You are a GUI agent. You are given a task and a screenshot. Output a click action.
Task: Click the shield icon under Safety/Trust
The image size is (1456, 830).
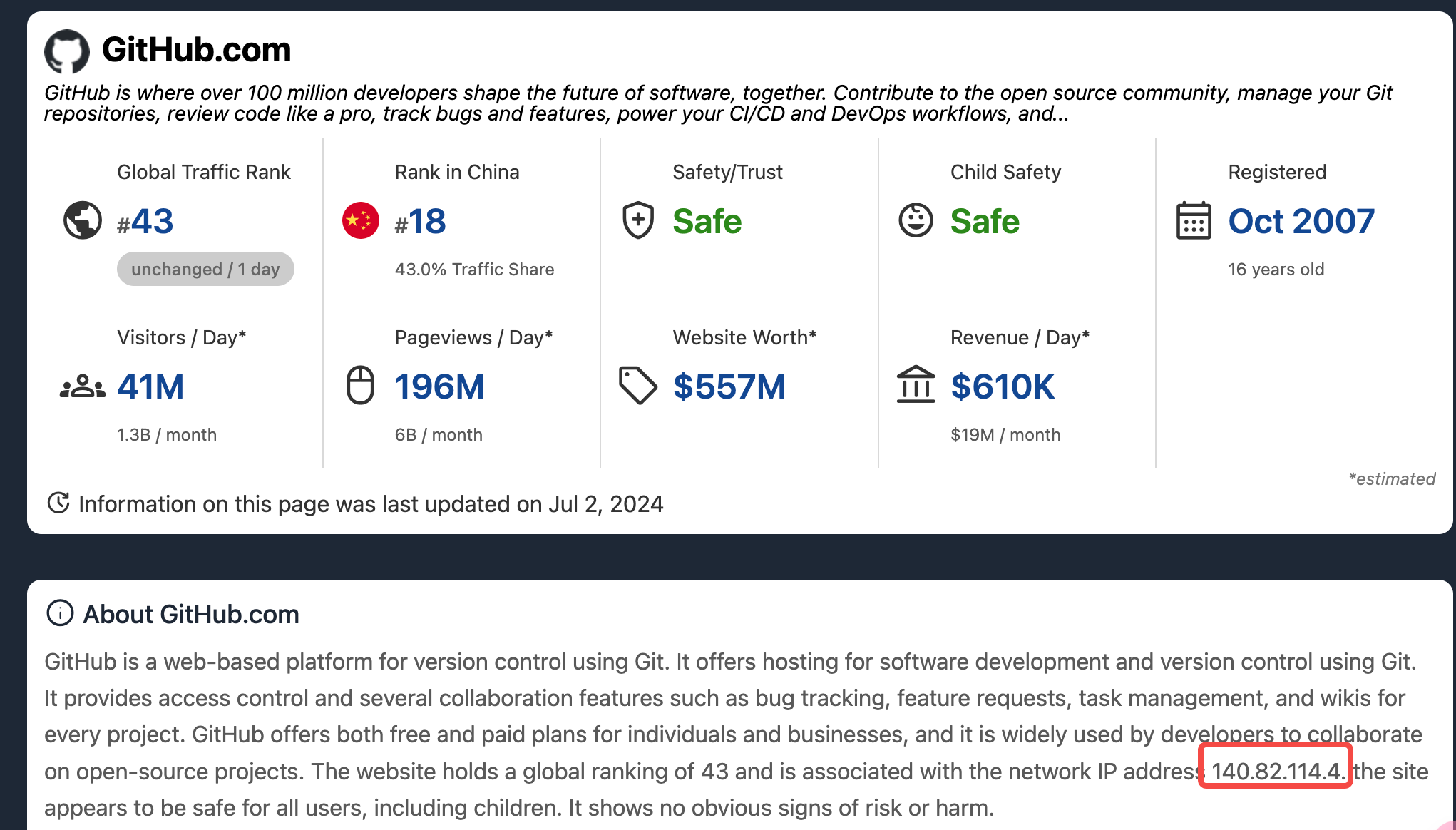coord(638,220)
